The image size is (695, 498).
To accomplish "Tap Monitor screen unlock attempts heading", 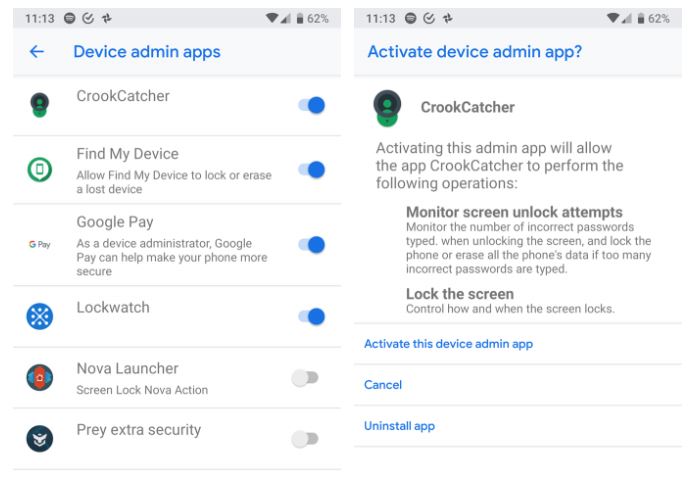I will tap(514, 212).
